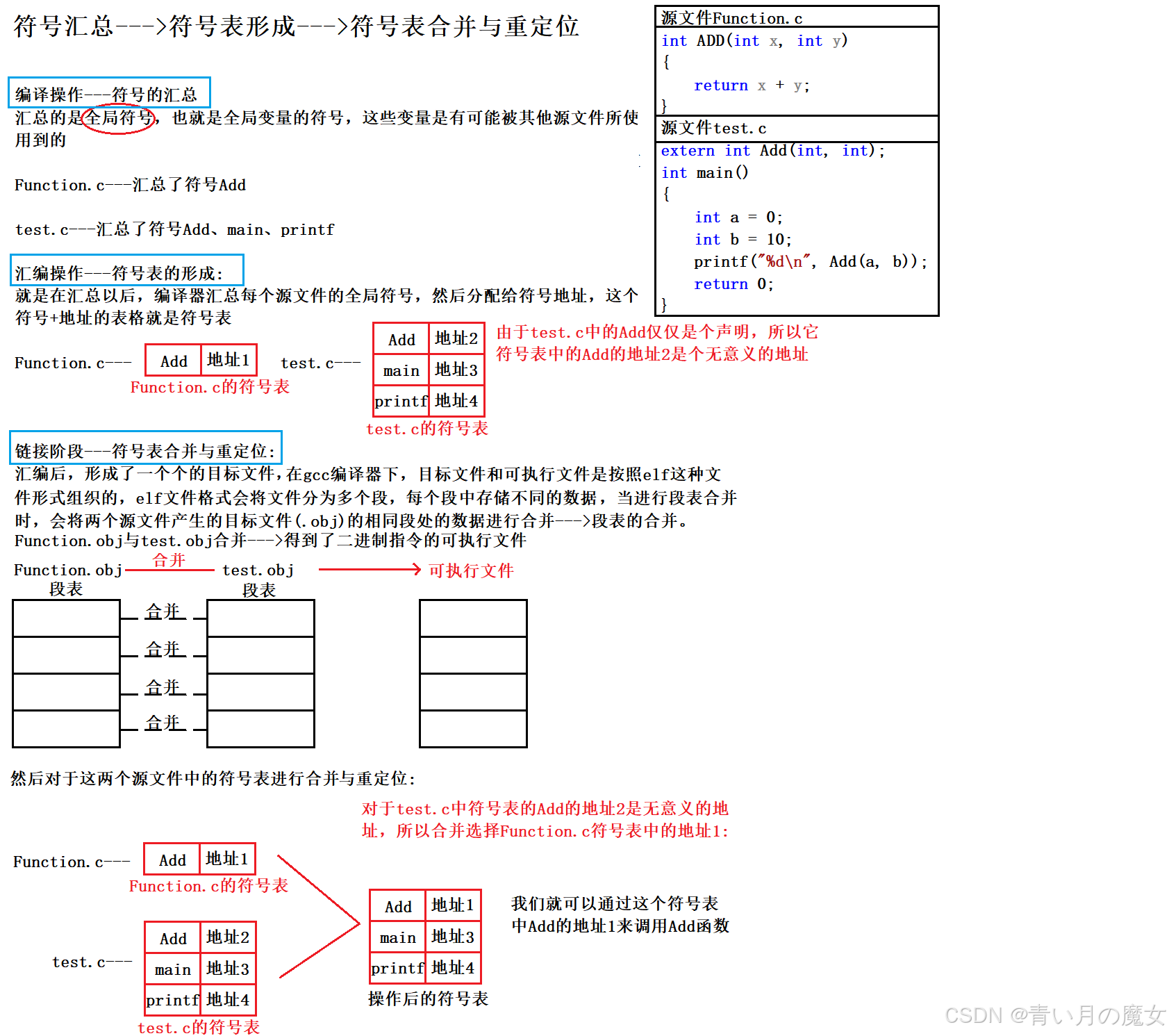This screenshot has height=1036, width=1169.
Task: Click "地址1" in the merged 操作后的符号表 table
Action: pos(453,905)
